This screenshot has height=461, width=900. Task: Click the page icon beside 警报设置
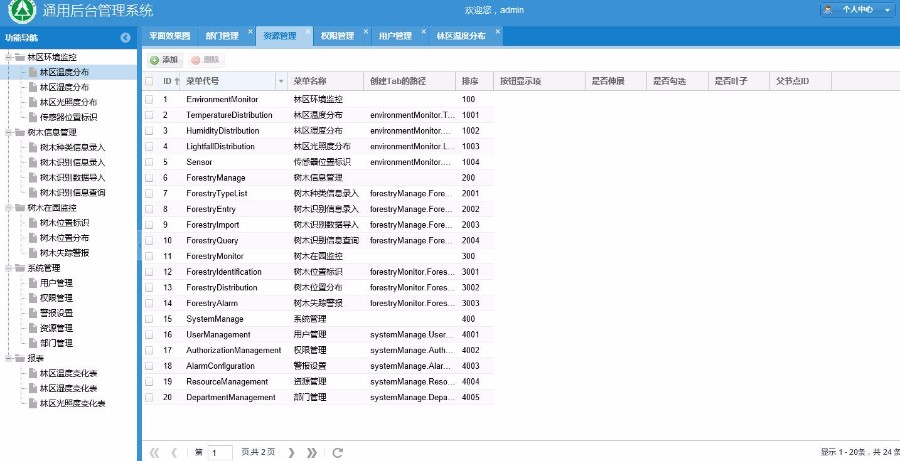coord(33,313)
